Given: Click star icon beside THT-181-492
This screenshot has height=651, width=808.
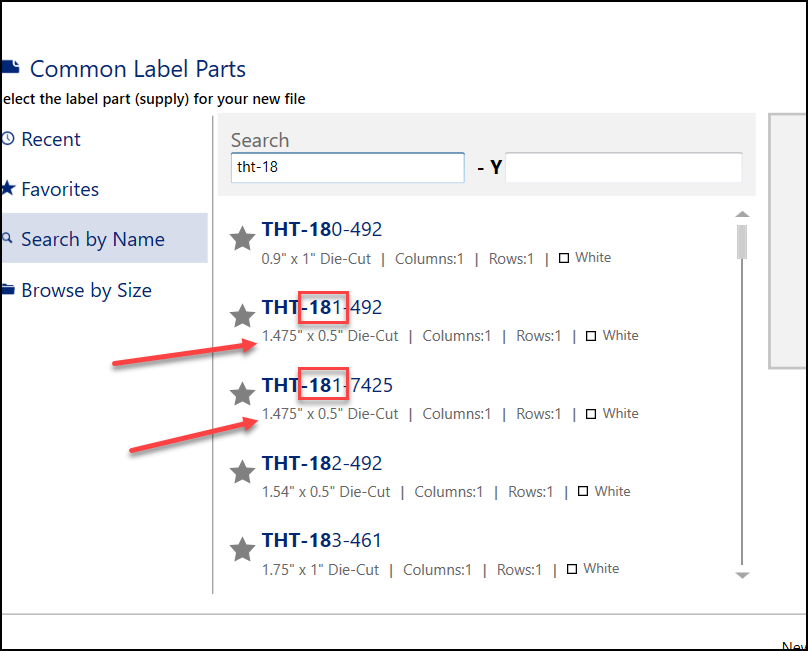Looking at the screenshot, I should (242, 317).
